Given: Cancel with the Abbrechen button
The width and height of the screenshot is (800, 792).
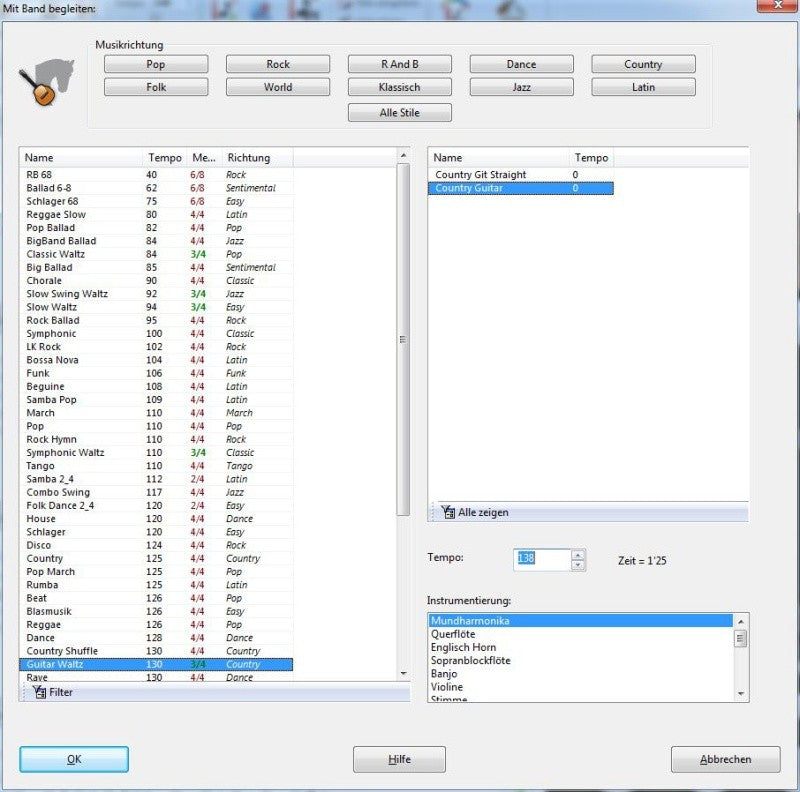Looking at the screenshot, I should click(x=726, y=759).
